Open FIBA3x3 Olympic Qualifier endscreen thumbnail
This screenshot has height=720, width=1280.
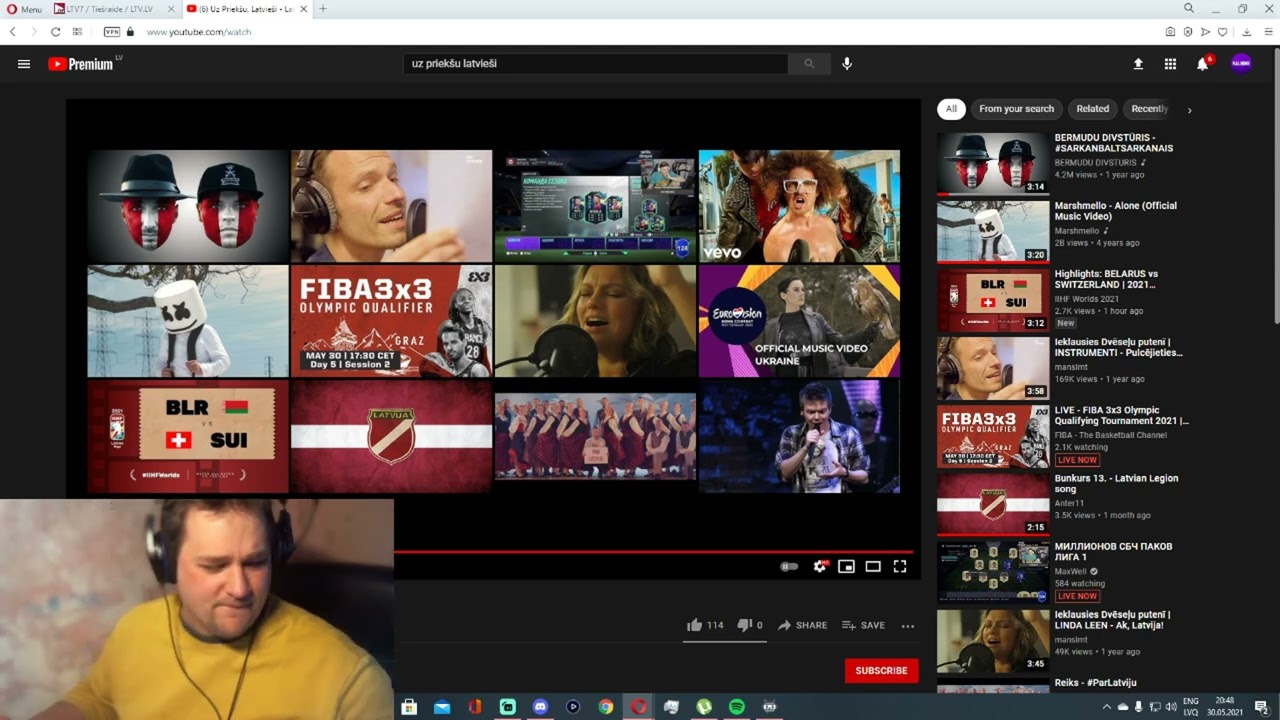391,321
